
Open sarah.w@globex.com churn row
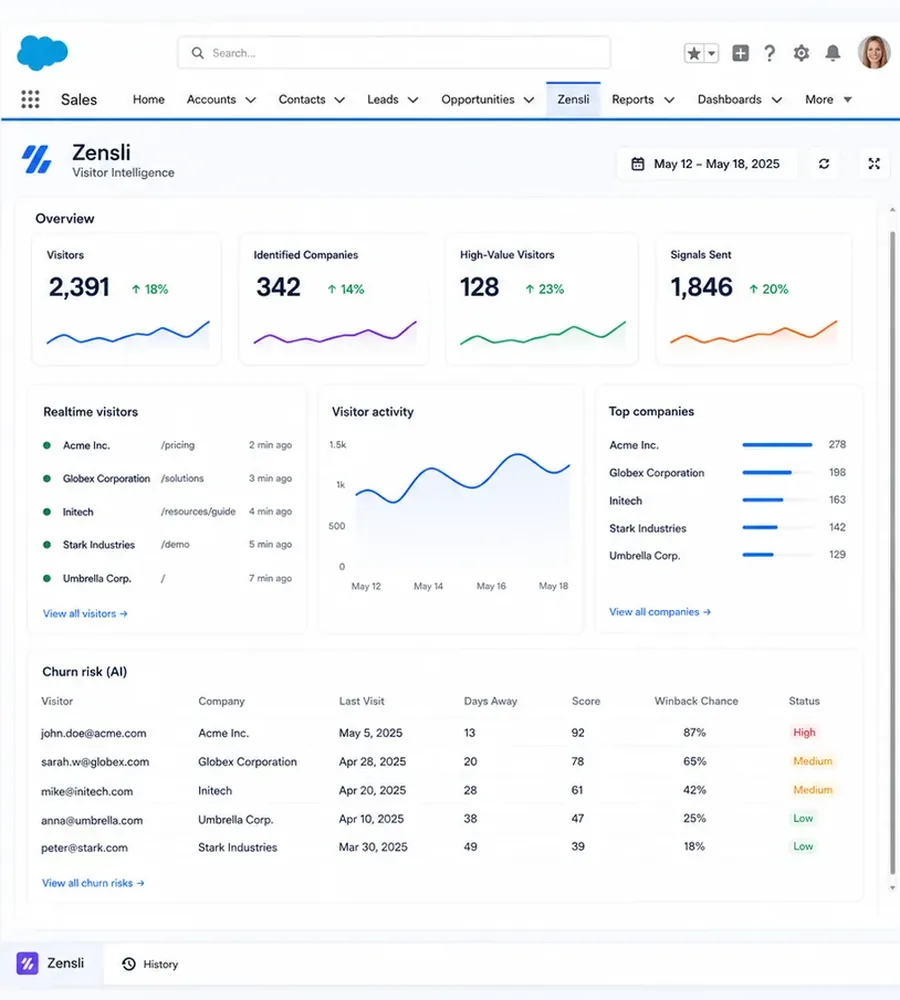446,761
